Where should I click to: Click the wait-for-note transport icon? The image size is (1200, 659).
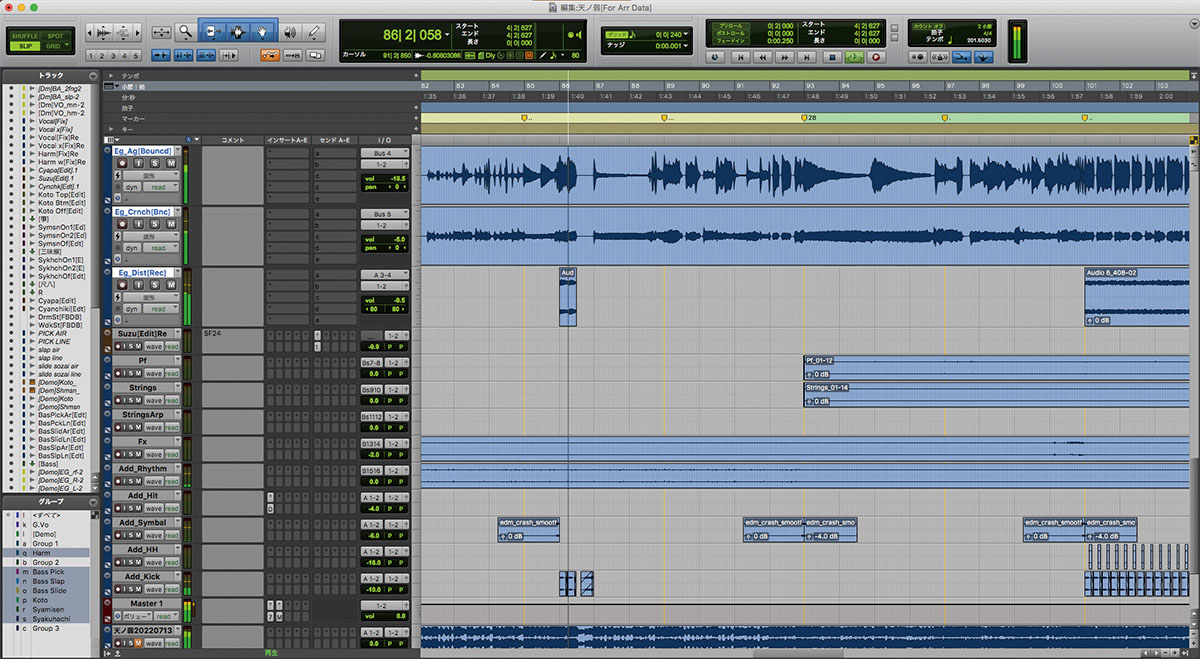point(919,57)
